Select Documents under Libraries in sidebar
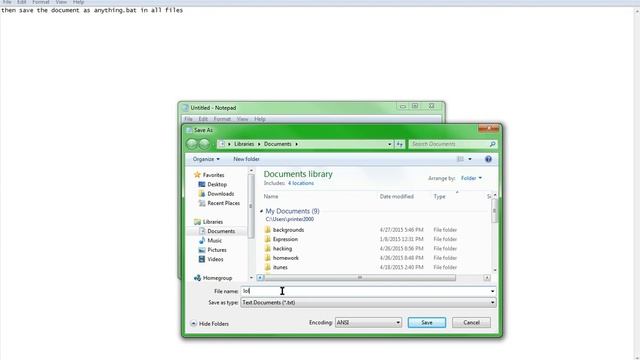Viewport: 640px width, 360px height. (221, 231)
